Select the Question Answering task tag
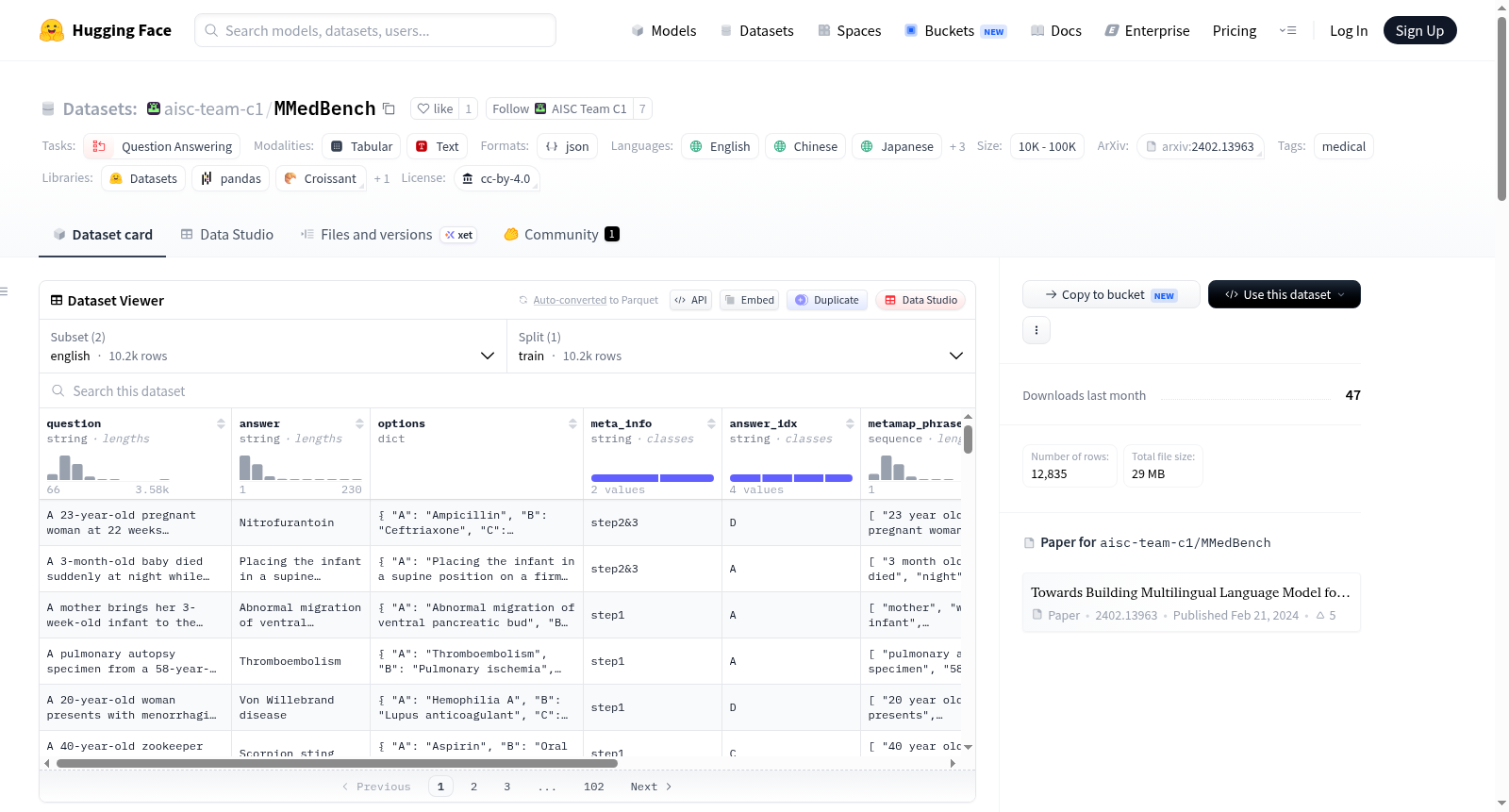This screenshot has width=1509, height=812. point(162,146)
